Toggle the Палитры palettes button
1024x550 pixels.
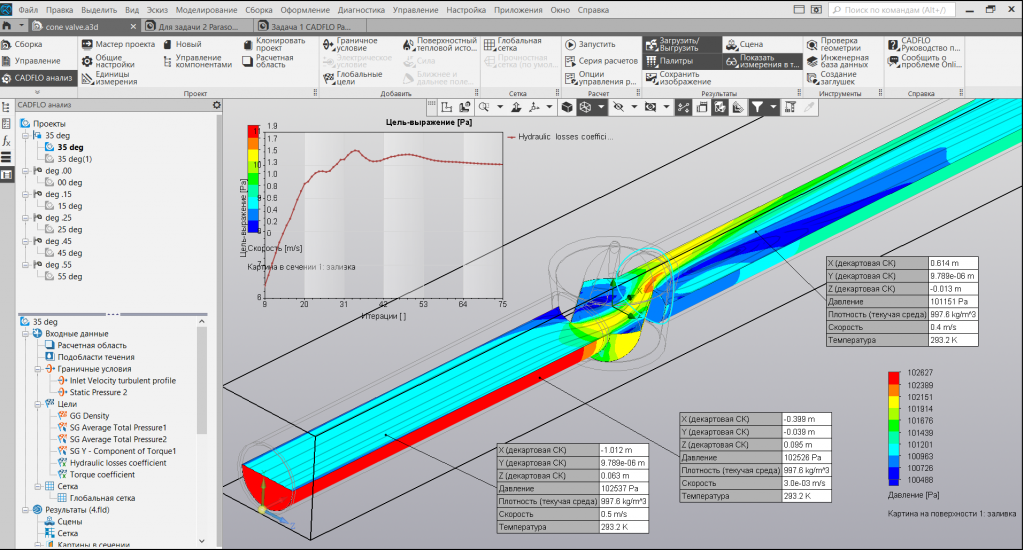coord(682,61)
